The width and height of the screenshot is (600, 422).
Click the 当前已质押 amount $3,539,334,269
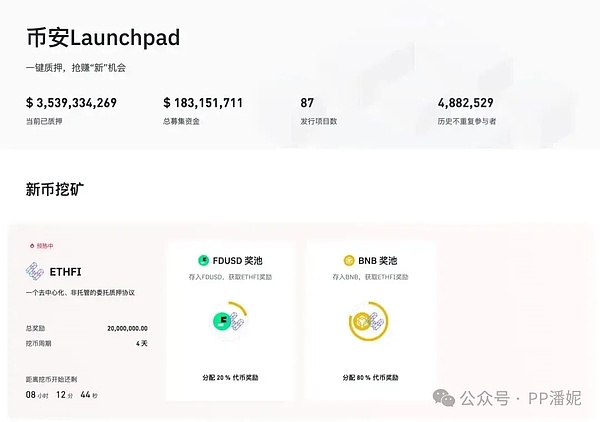coord(71,102)
